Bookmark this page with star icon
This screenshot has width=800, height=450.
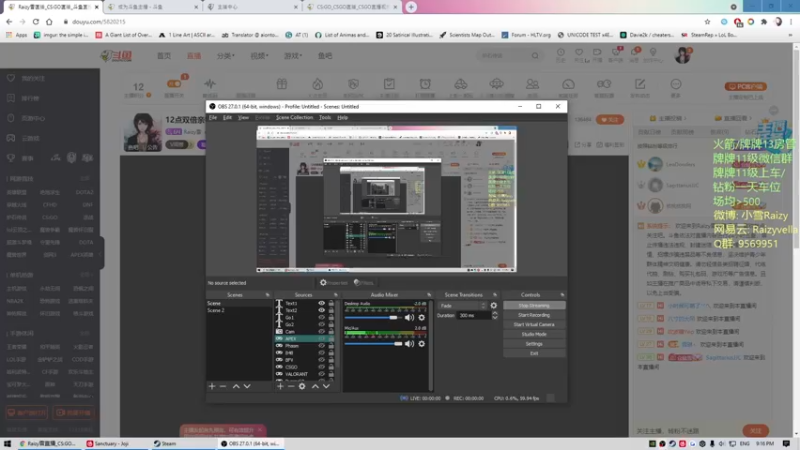707,22
